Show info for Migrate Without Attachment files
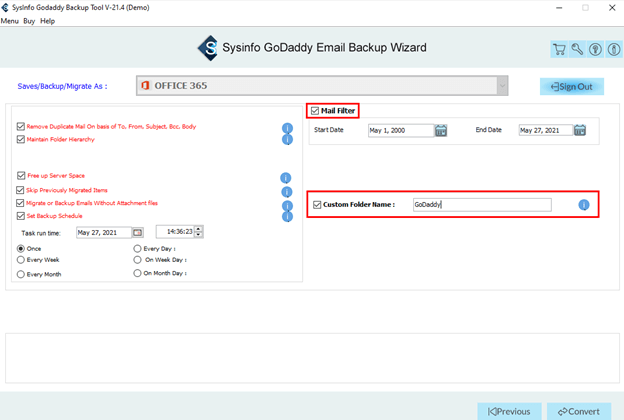The width and height of the screenshot is (624, 420). pyautogui.click(x=287, y=205)
